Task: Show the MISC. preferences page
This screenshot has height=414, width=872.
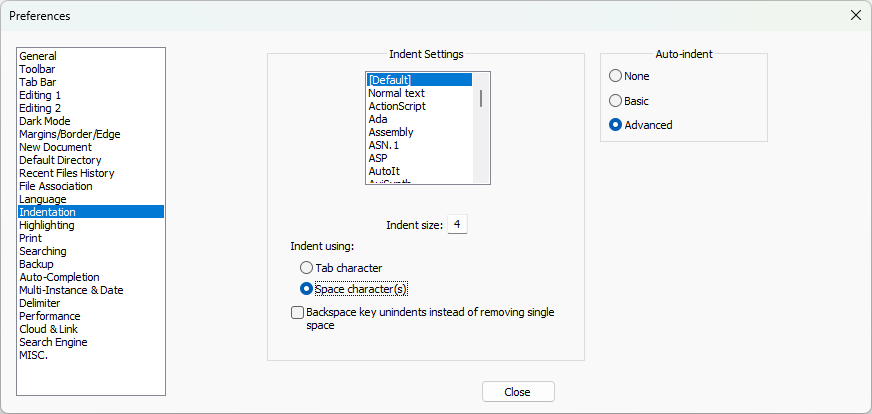Action: pos(33,355)
